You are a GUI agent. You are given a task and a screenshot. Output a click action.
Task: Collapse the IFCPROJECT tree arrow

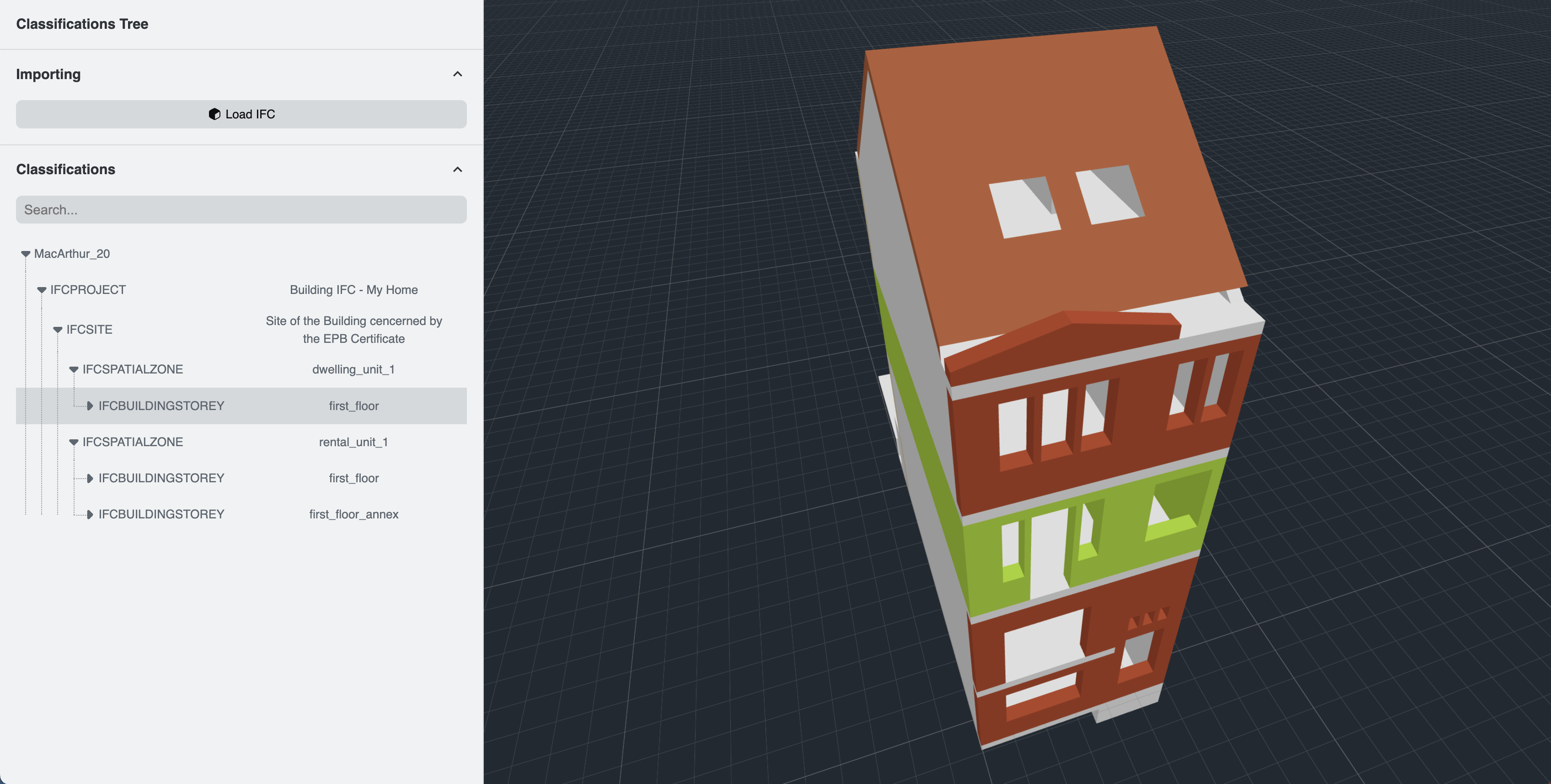[x=42, y=290]
